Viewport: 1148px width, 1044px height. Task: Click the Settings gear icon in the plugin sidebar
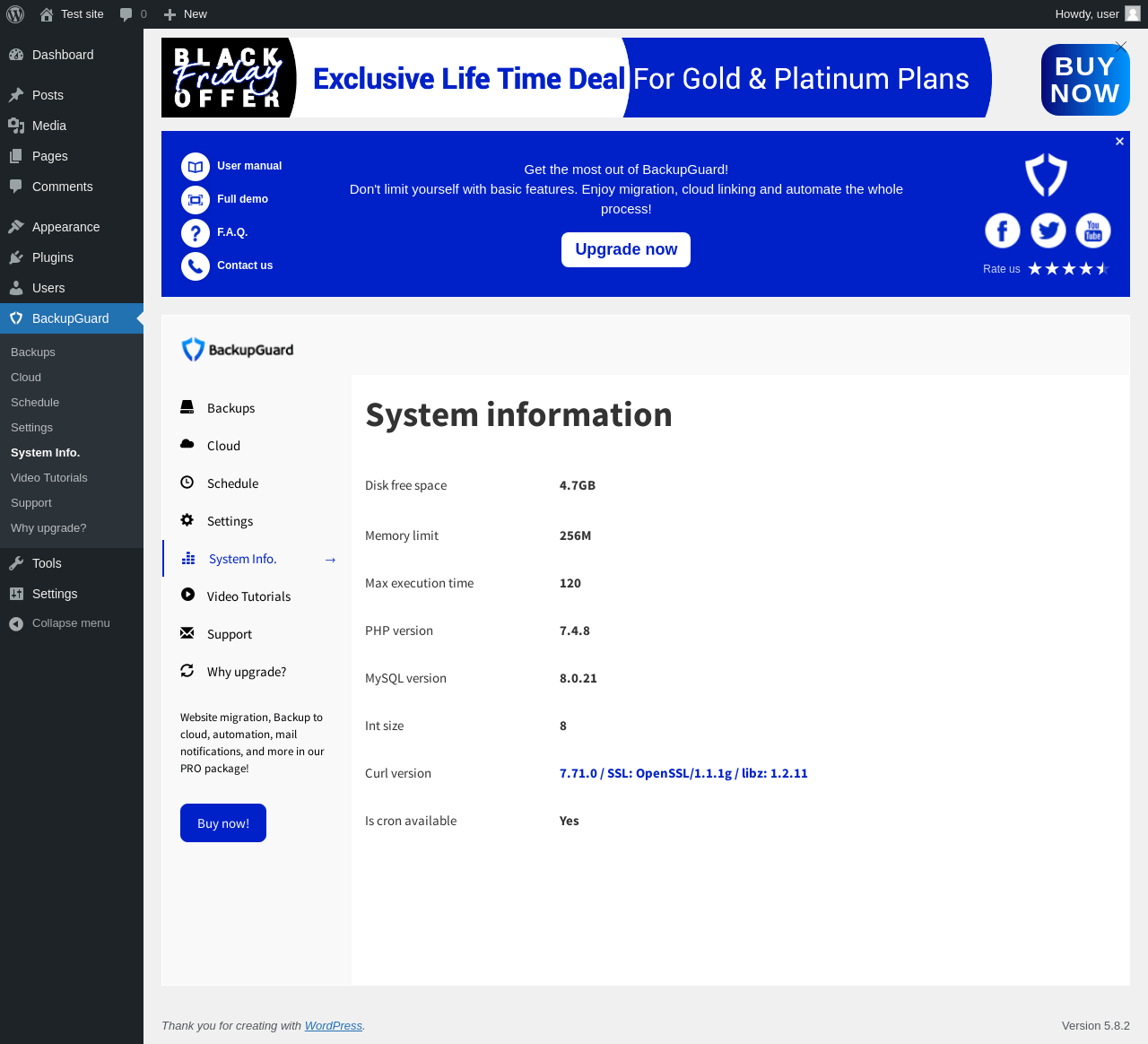pos(187,520)
